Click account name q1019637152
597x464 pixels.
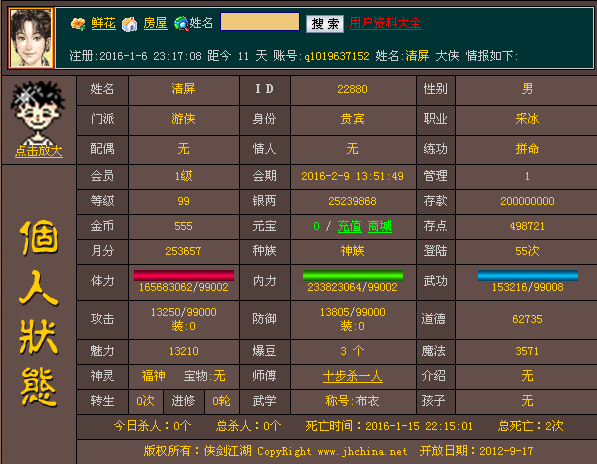click(337, 56)
